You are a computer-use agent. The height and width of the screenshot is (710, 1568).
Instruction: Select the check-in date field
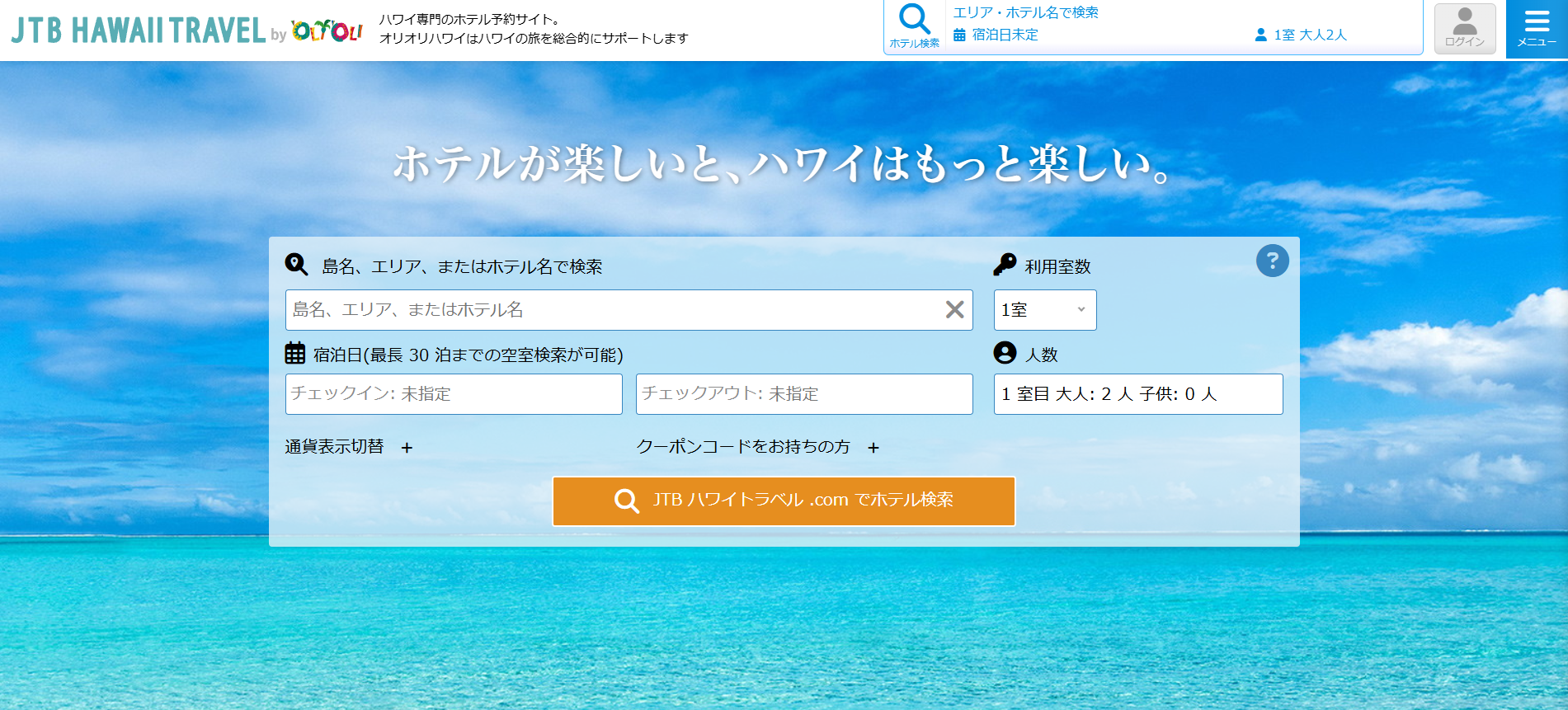click(454, 394)
